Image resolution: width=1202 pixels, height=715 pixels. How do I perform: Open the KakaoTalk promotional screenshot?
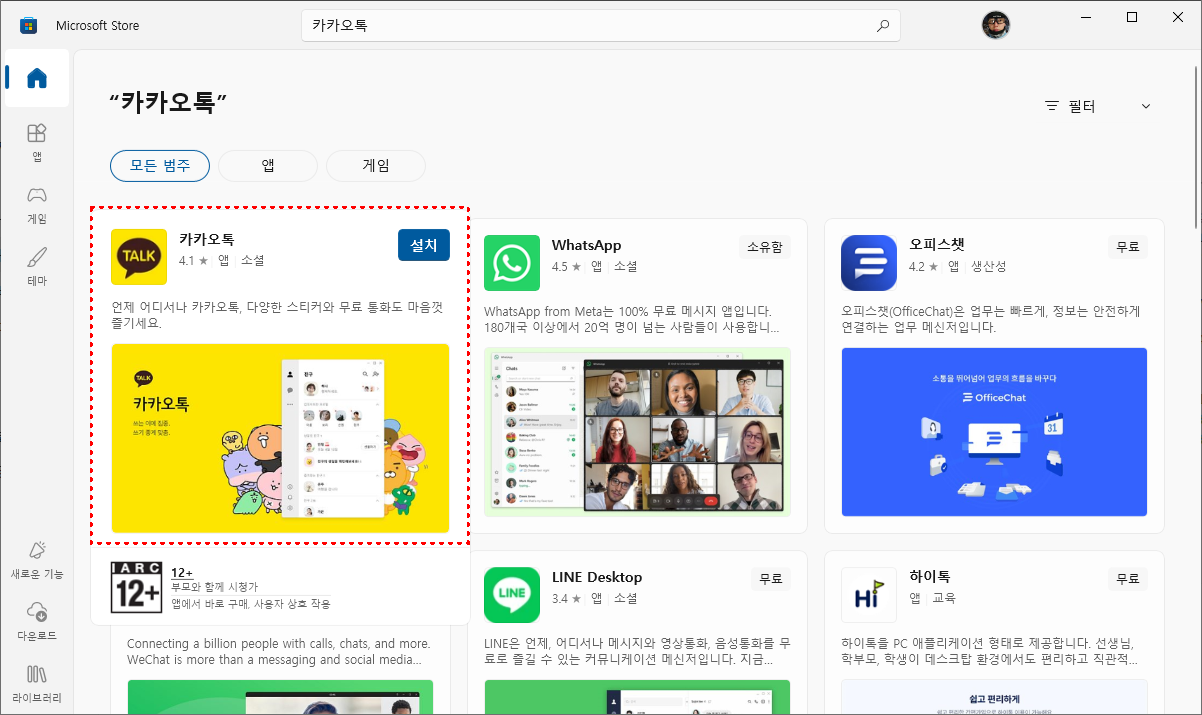[x=280, y=438]
